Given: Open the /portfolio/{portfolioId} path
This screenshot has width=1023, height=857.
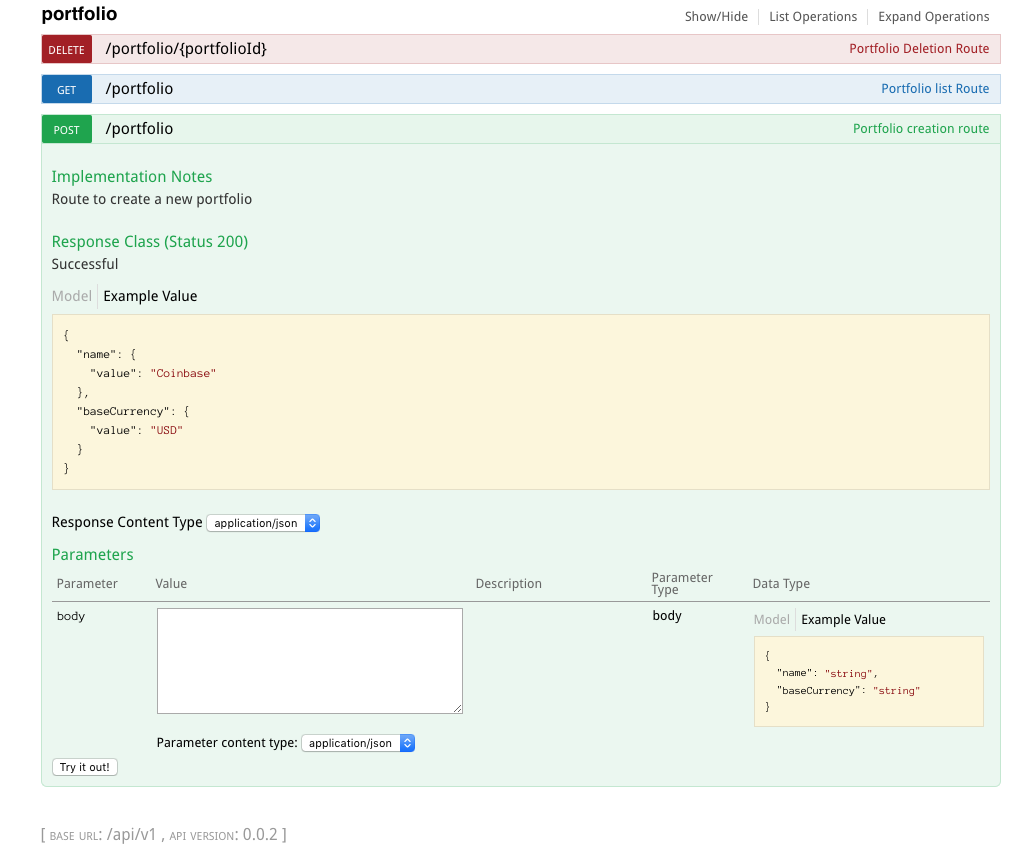Looking at the screenshot, I should coord(186,49).
